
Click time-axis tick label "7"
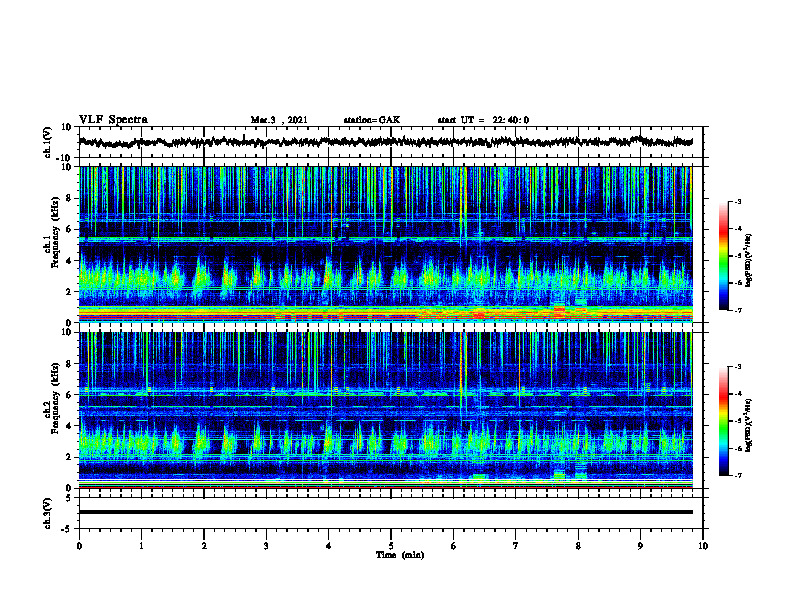coord(516,546)
